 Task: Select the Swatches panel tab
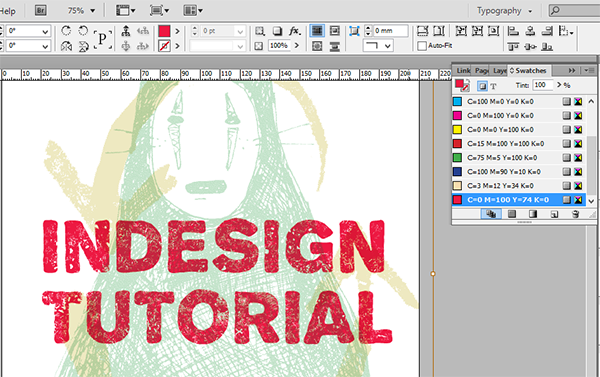(530, 70)
